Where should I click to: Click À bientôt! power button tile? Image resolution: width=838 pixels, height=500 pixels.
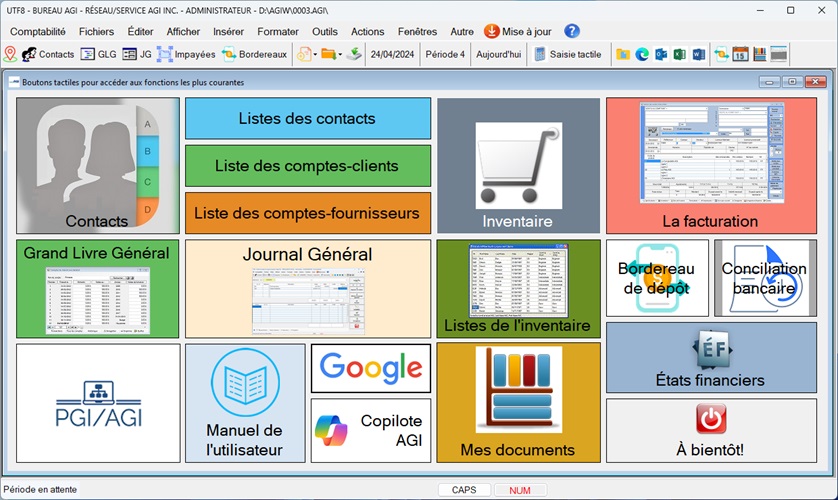[x=711, y=431]
